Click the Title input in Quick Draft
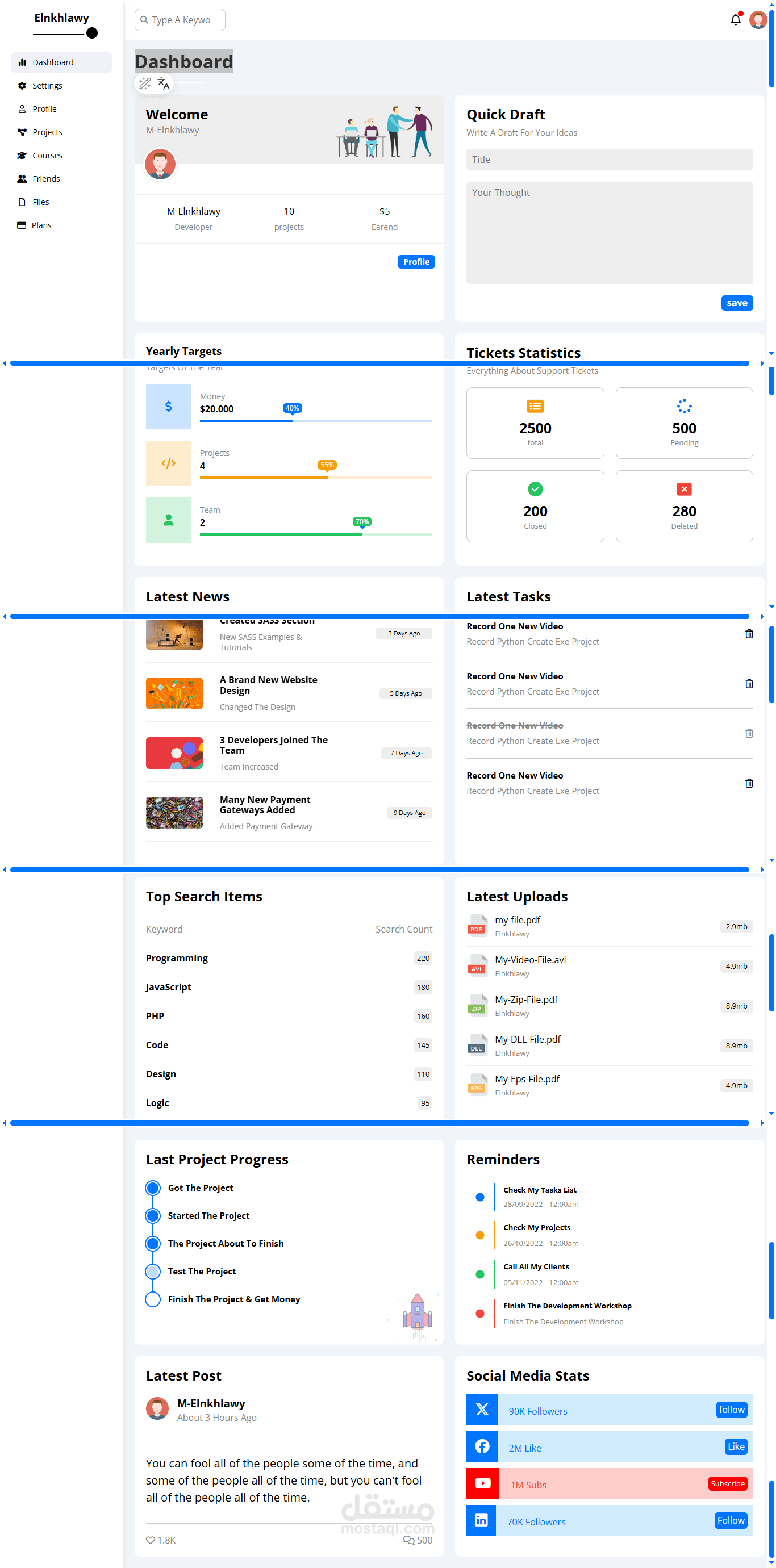This screenshot has height=1568, width=776. pyautogui.click(x=610, y=160)
